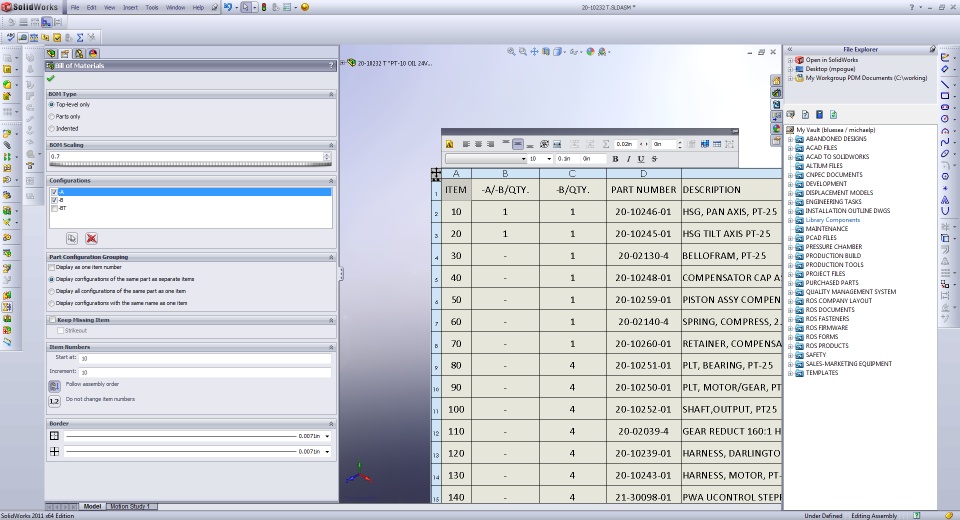
Task: Select table column B header
Action: pos(505,173)
